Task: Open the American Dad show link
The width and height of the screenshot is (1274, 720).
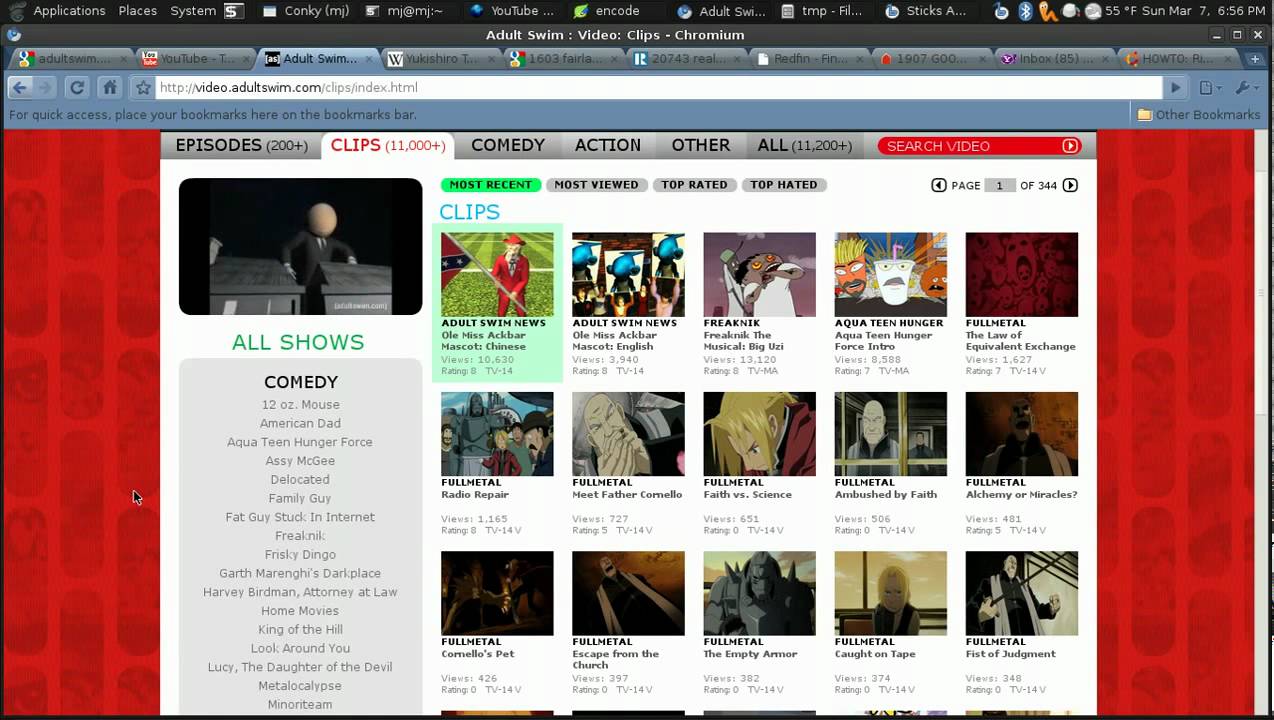Action: click(x=301, y=423)
